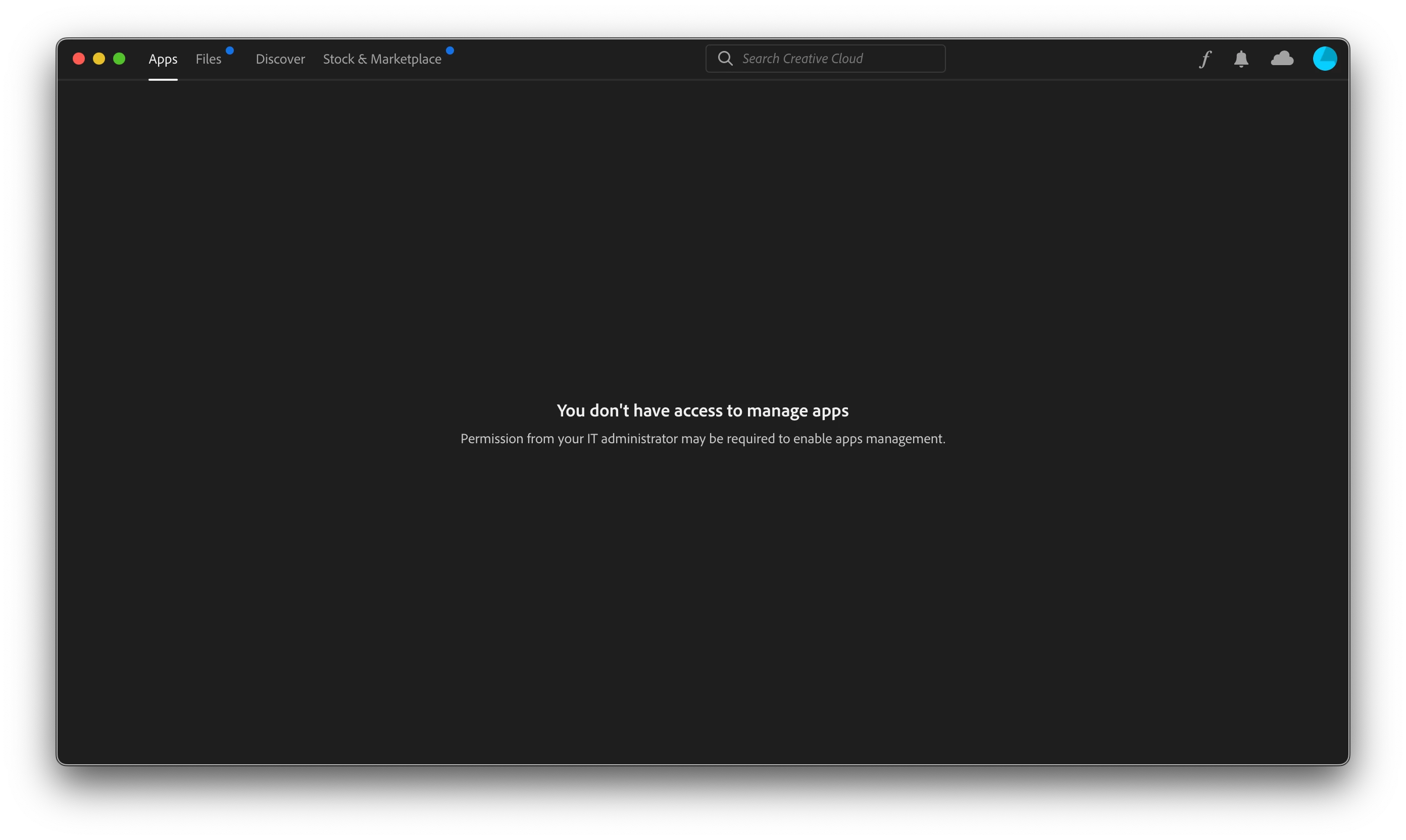Open the Adobe Fonts icon
1406x840 pixels.
click(x=1205, y=59)
